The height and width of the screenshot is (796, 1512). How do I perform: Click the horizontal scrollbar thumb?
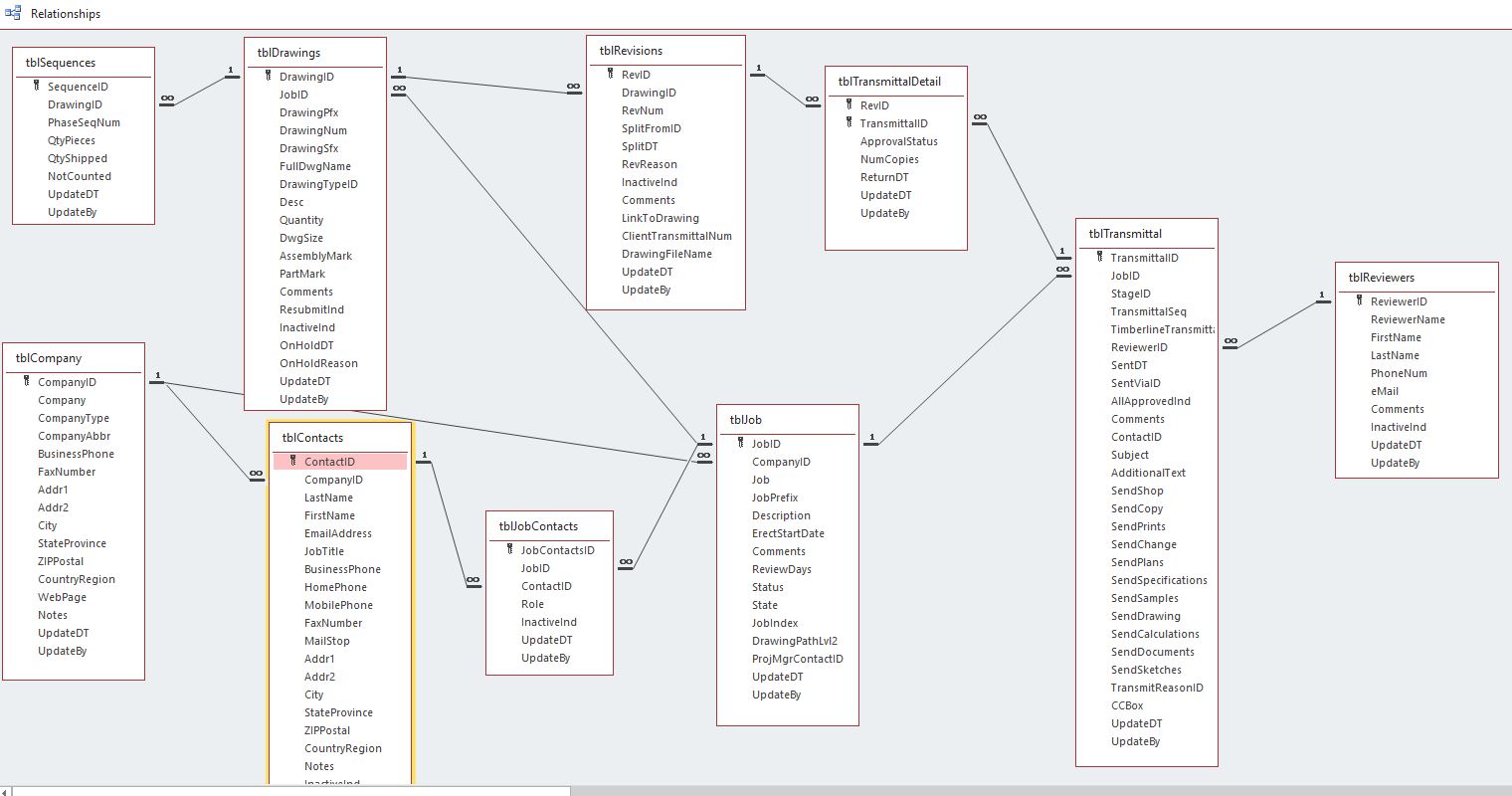tap(291, 790)
